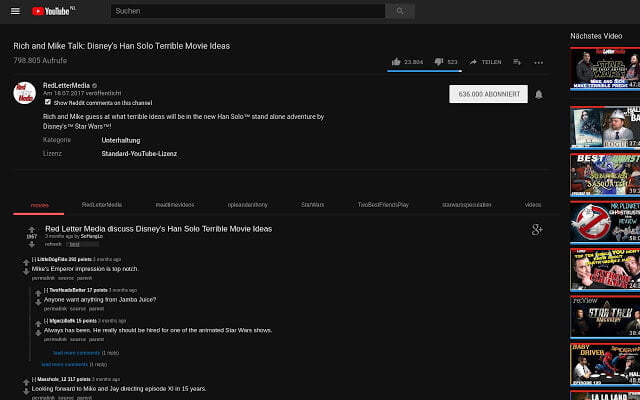Open the Star Wars Mike and Rich thumbnail
This screenshot has width=640, height=400.
605,69
